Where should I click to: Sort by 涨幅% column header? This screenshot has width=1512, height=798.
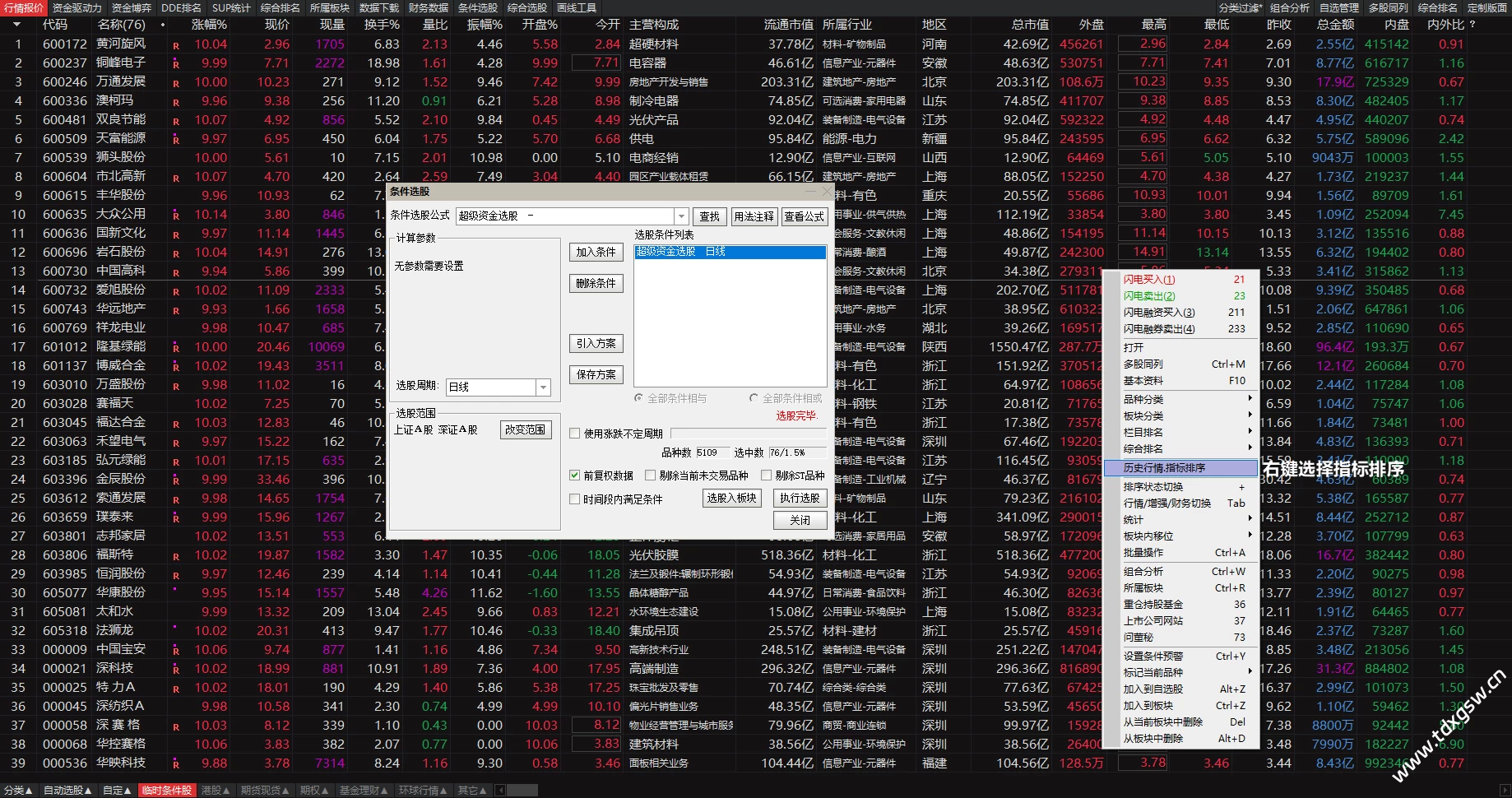pos(210,25)
